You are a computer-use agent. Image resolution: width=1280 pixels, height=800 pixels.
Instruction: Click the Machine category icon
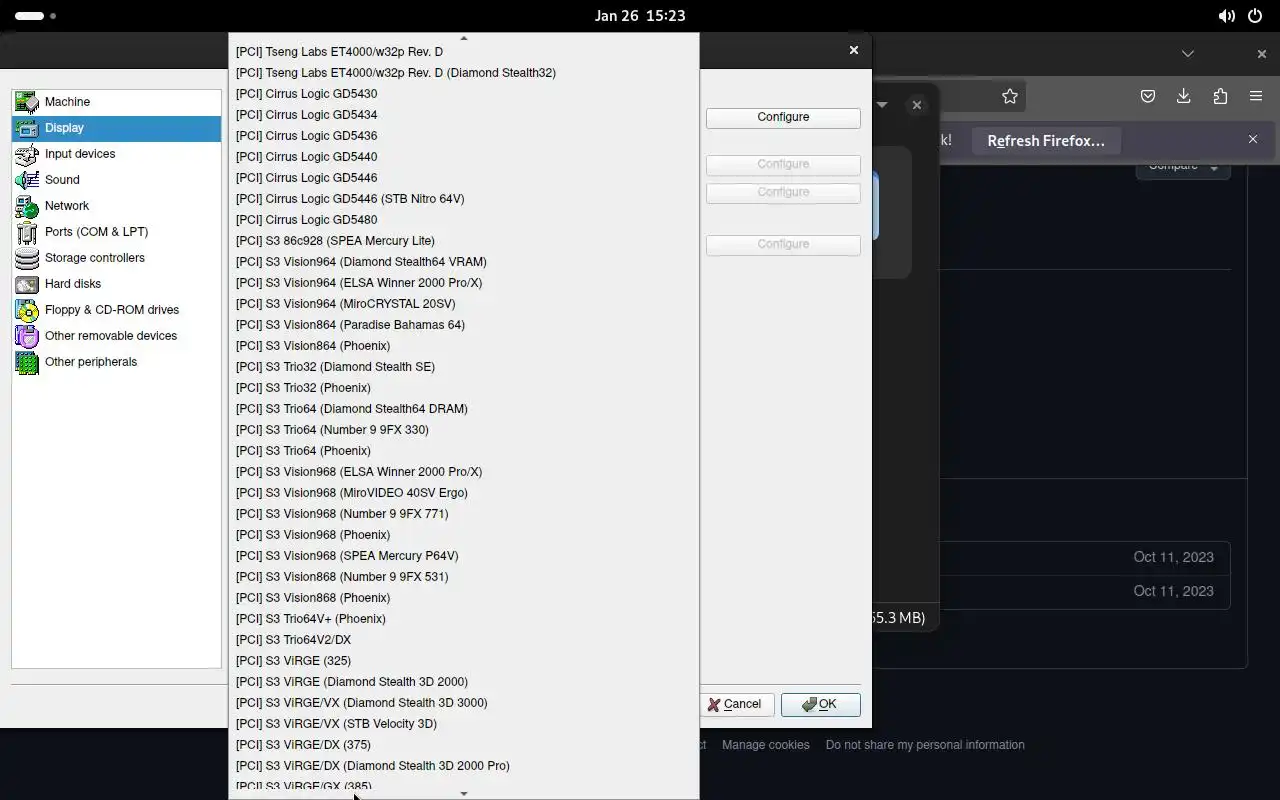pos(27,102)
